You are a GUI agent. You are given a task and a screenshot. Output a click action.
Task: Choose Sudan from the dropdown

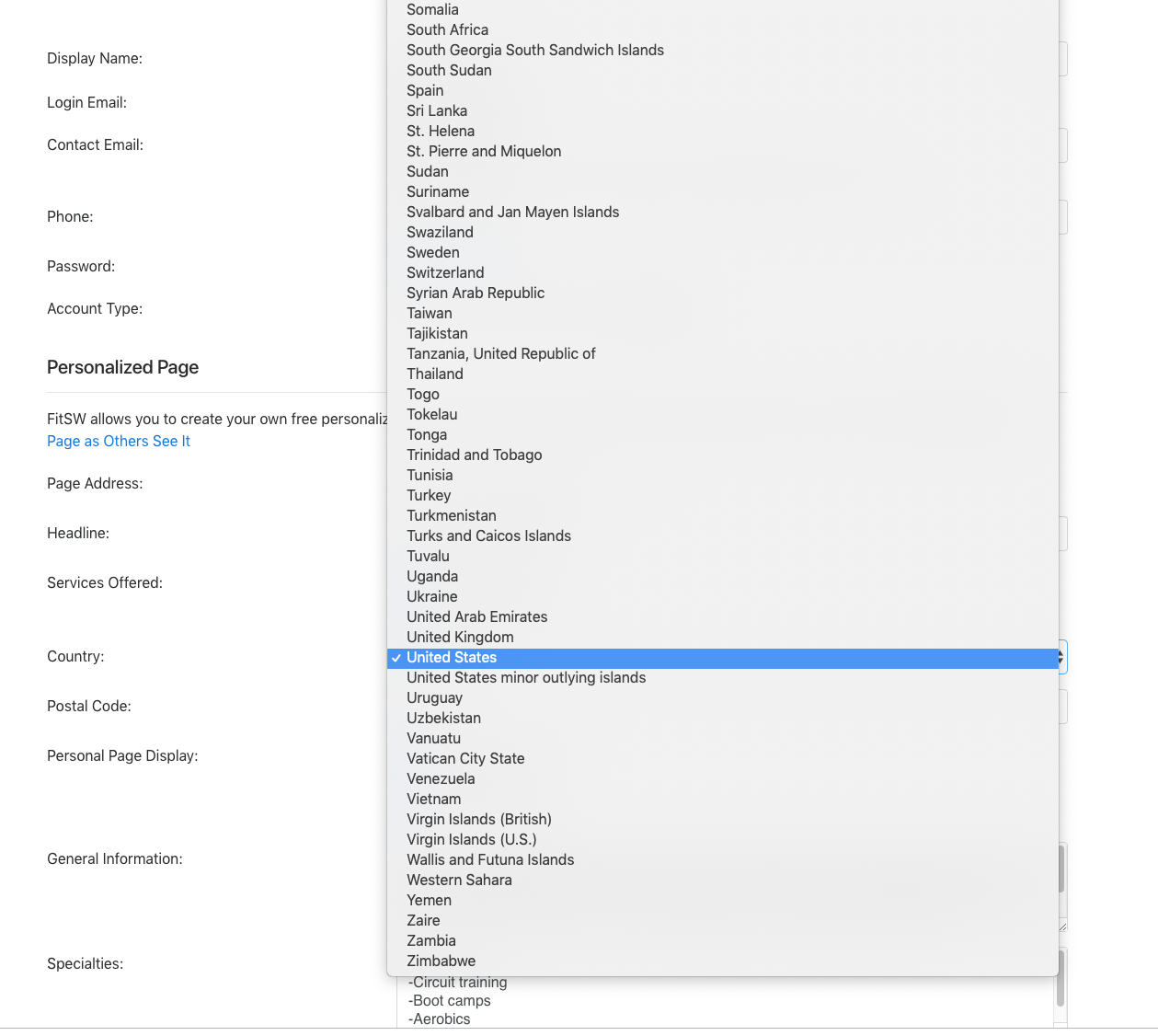[x=723, y=172]
